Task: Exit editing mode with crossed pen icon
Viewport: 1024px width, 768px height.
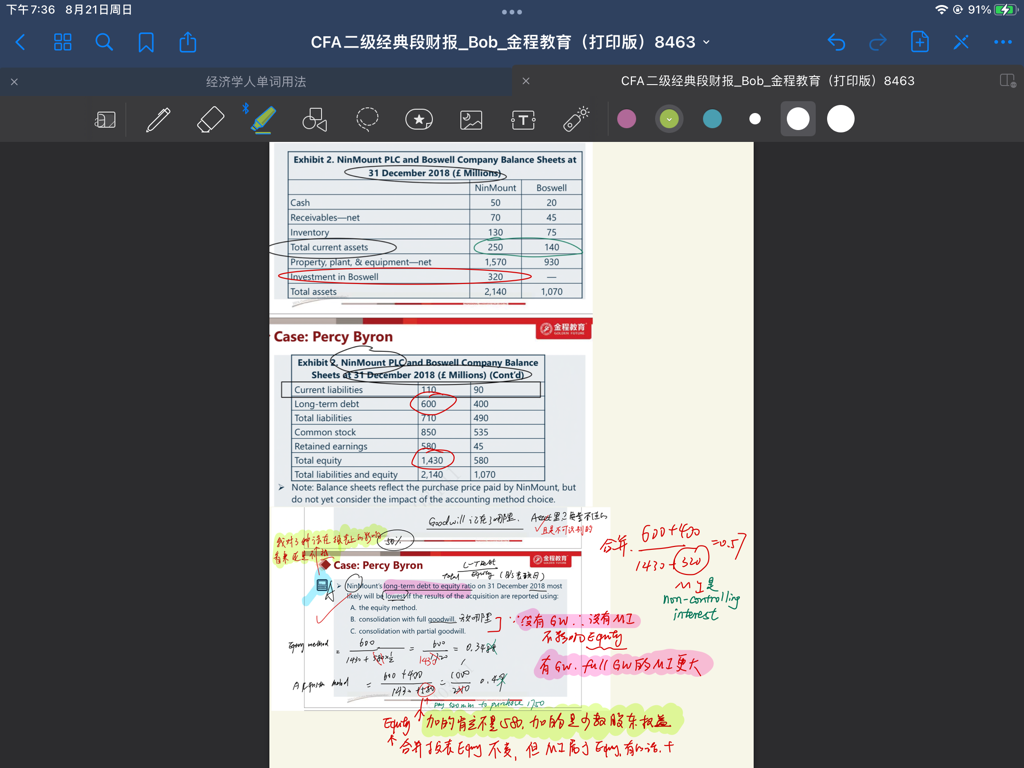Action: pyautogui.click(x=961, y=42)
